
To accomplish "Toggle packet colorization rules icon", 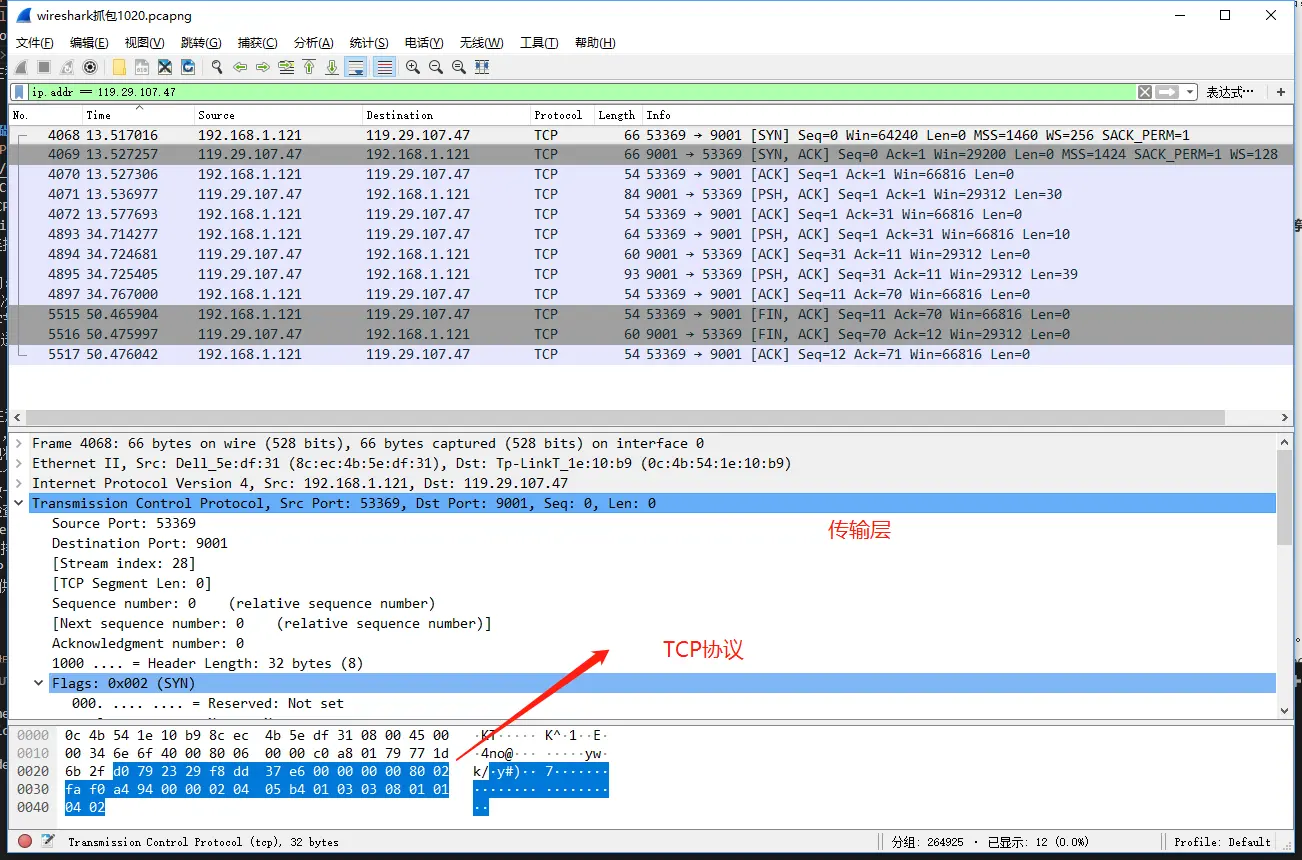I will click(384, 67).
